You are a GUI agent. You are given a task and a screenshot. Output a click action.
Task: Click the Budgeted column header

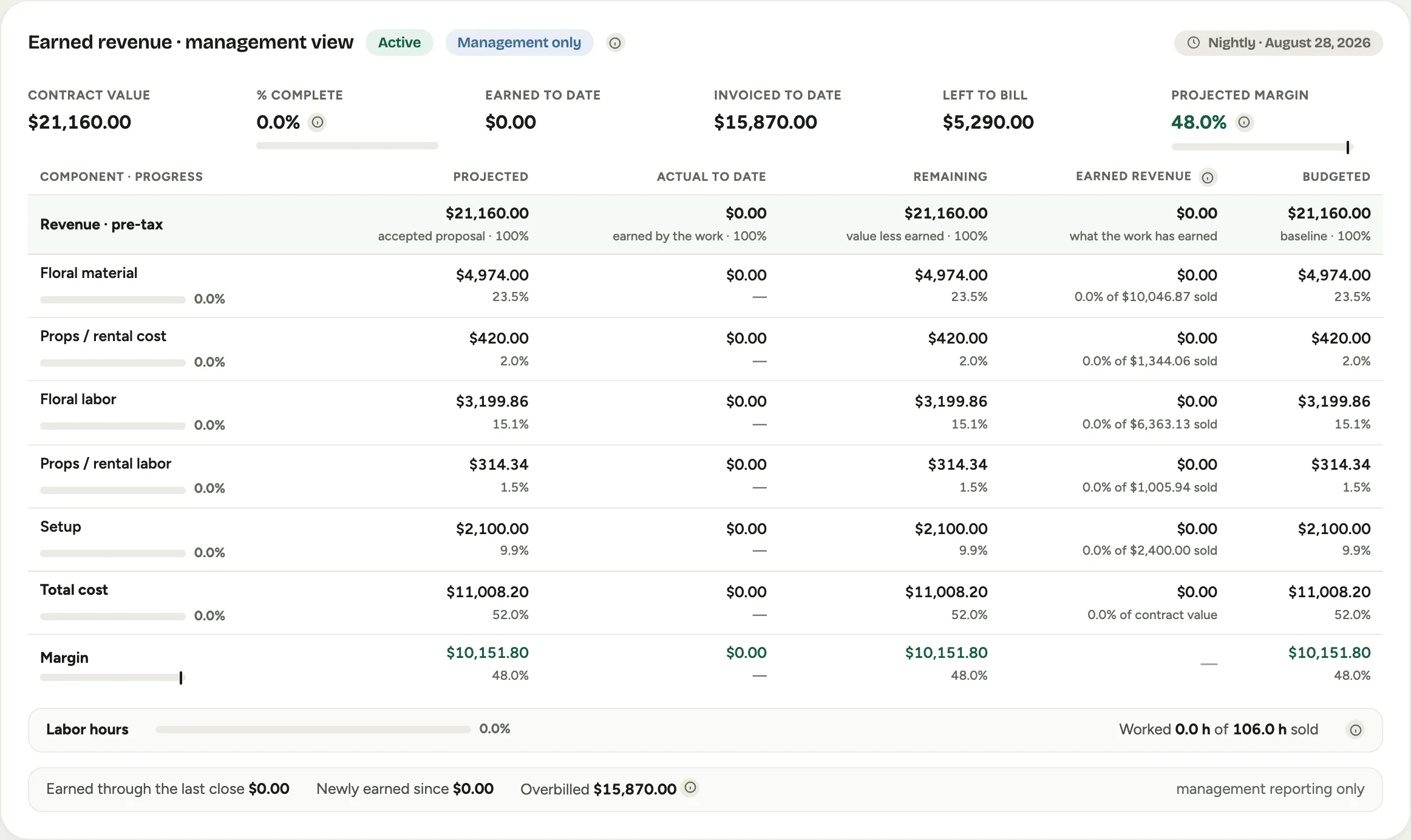pos(1336,177)
